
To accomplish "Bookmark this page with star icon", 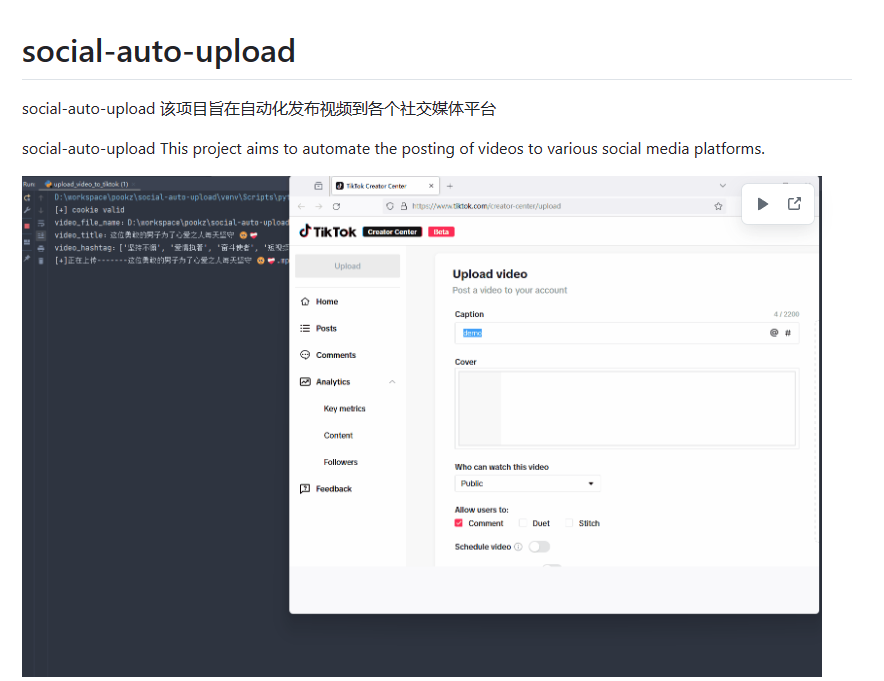I will click(718, 206).
